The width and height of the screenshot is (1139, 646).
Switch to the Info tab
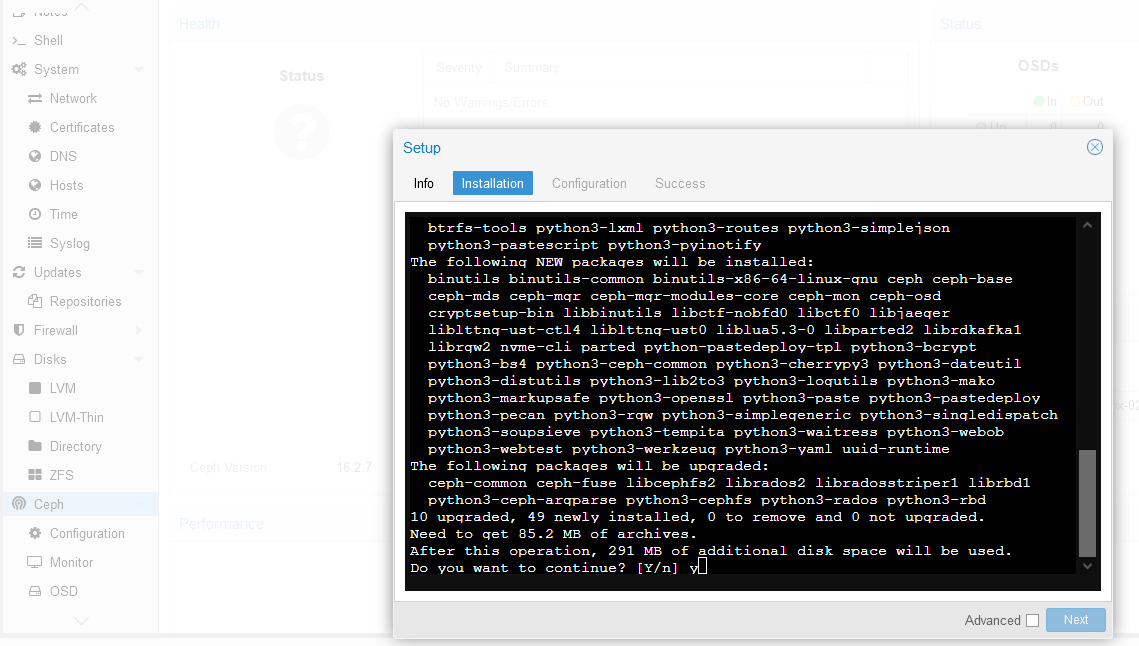pyautogui.click(x=424, y=184)
